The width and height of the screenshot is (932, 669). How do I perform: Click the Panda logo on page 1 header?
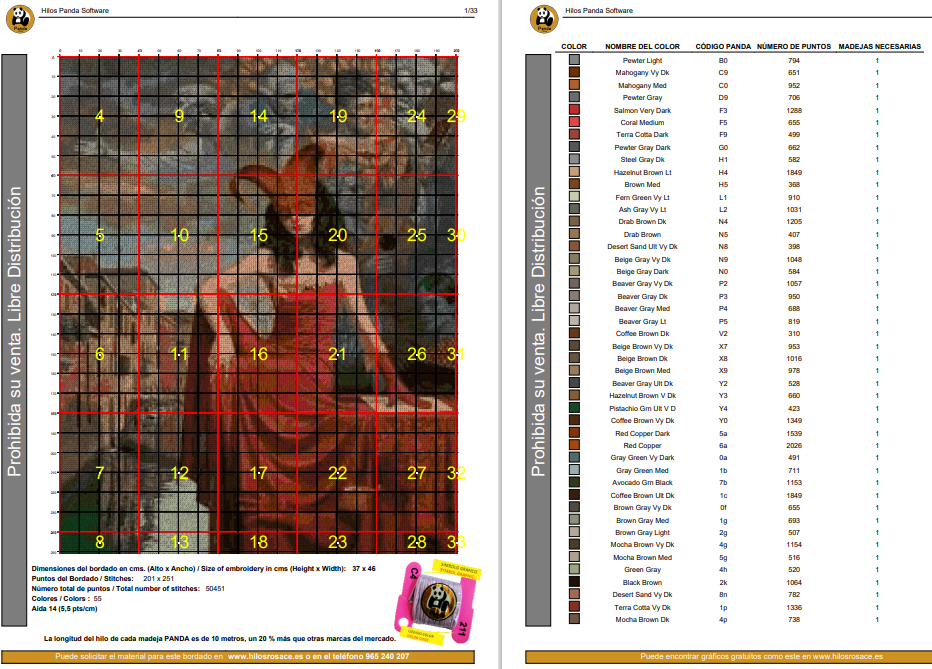20,19
